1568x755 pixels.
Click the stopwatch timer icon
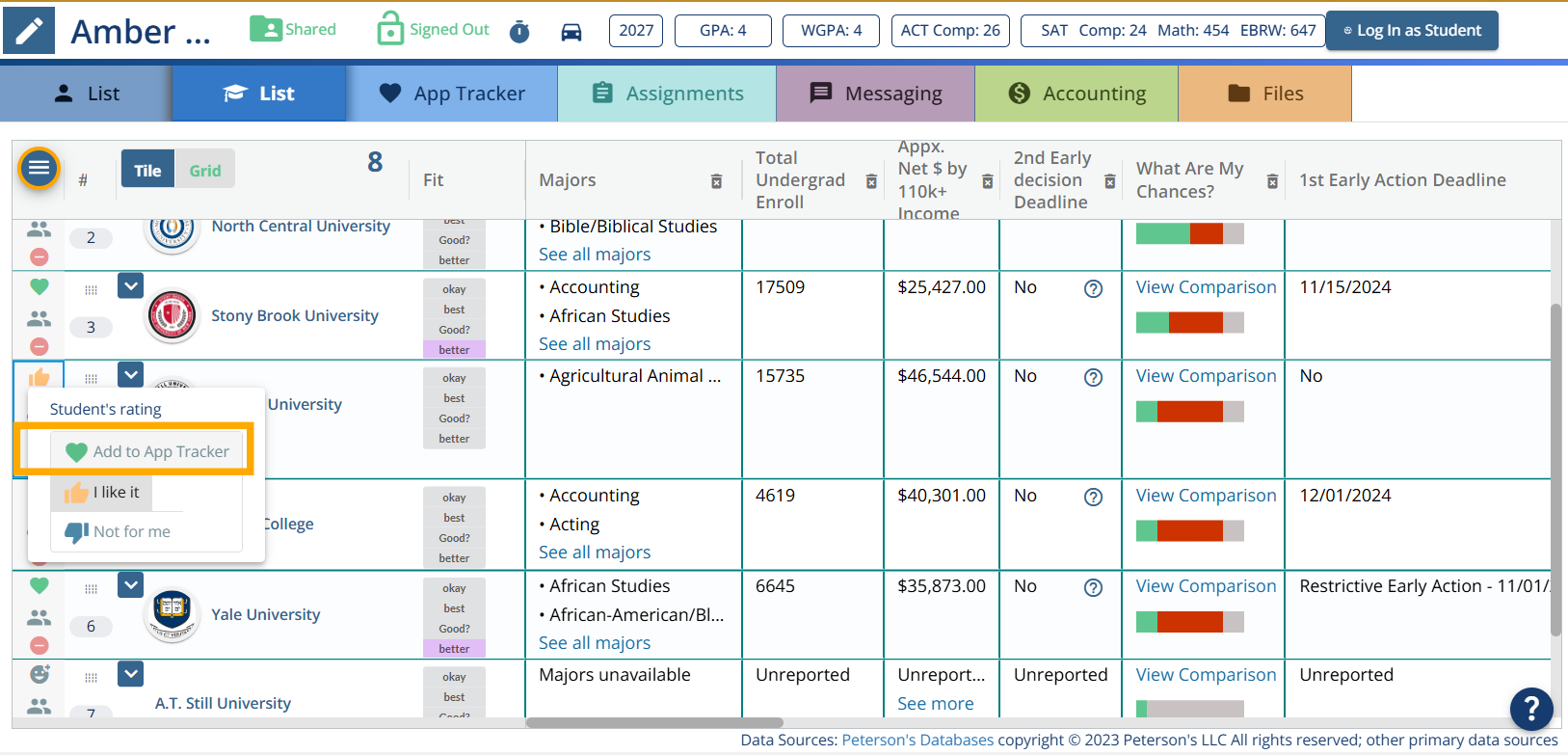coord(519,32)
